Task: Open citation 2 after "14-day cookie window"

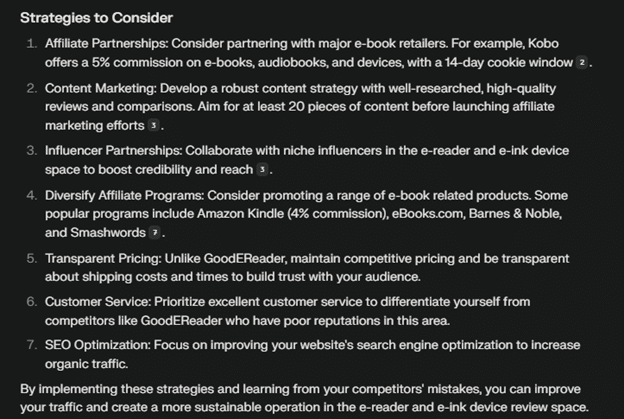Action: tap(583, 63)
